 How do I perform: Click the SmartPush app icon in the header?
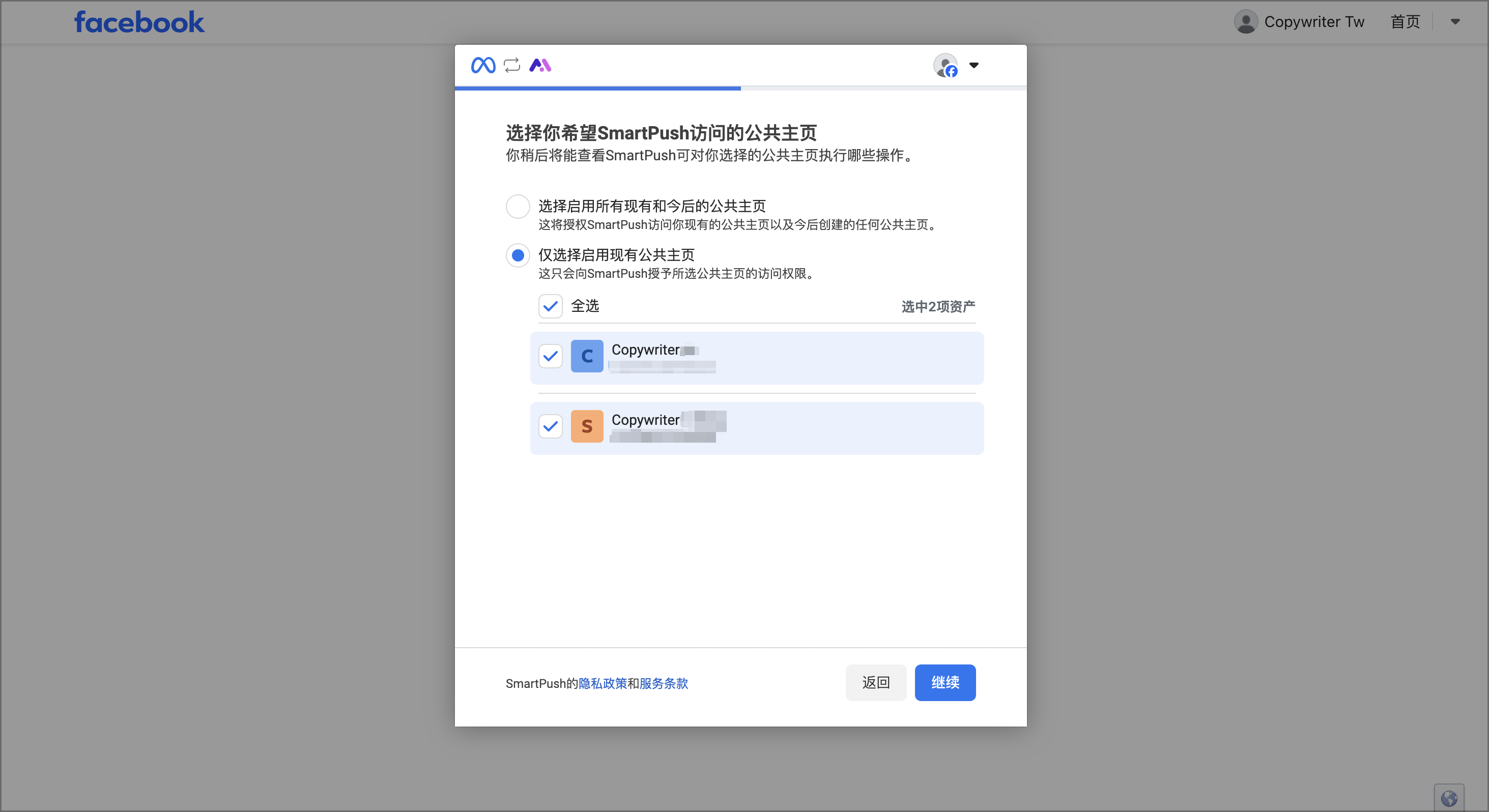[540, 65]
